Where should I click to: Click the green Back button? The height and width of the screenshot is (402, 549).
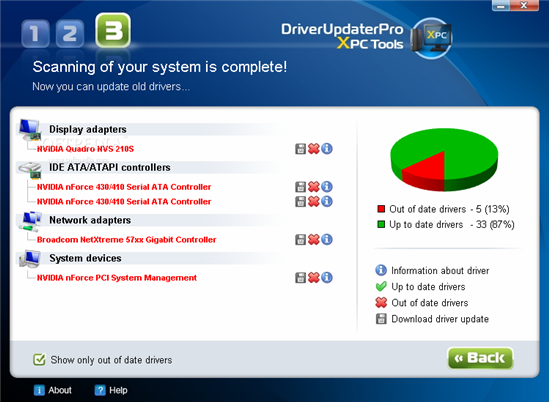[480, 358]
